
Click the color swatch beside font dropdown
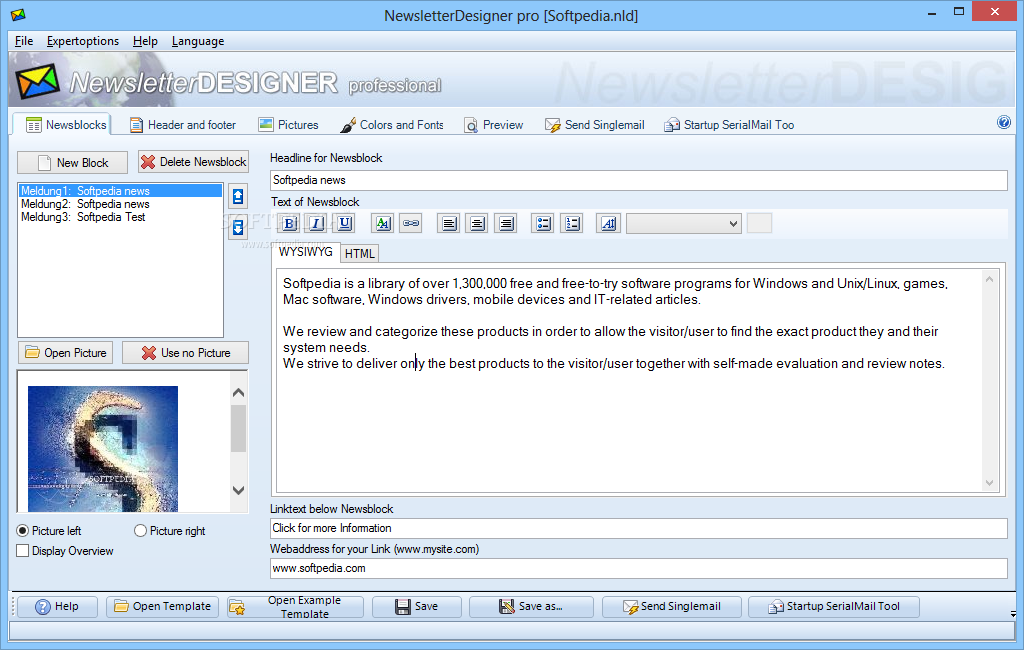760,223
